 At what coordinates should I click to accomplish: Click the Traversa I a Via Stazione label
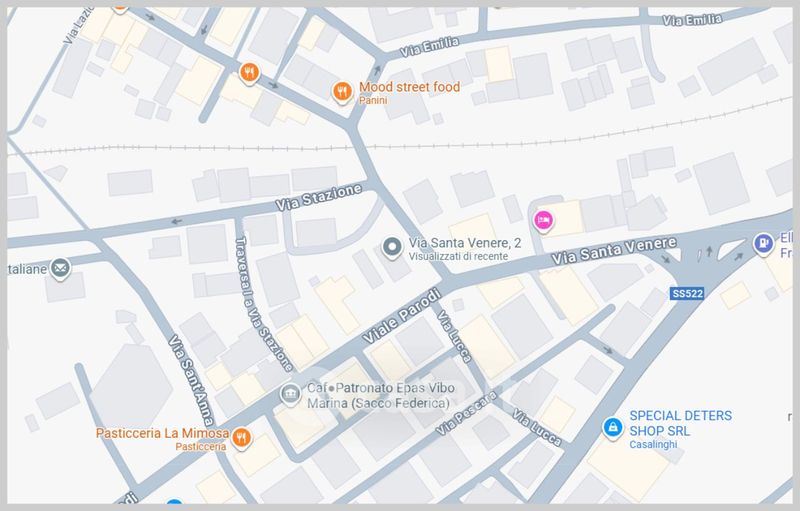point(264,303)
